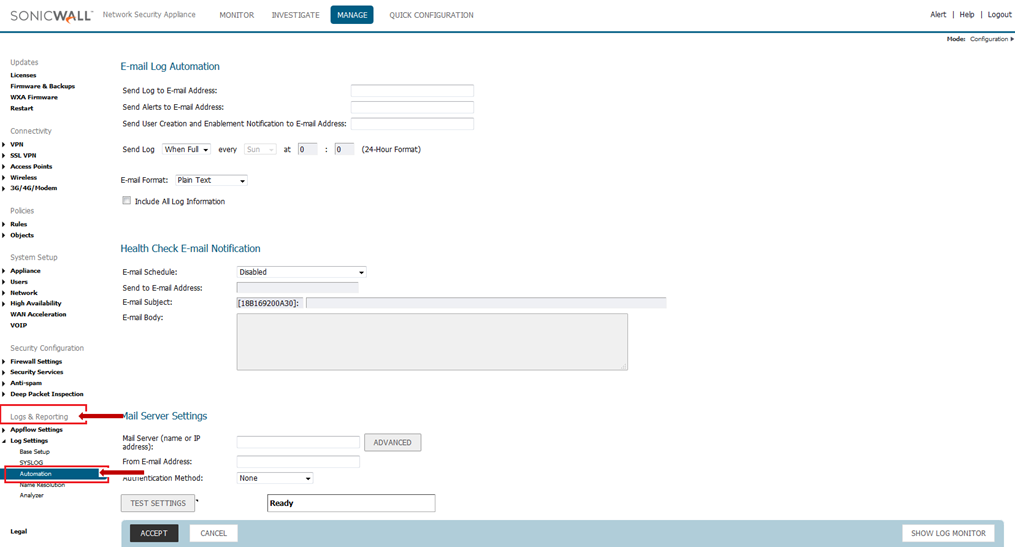Screen dimensions: 1015x547
Task: Click SHOW LOG MONITOR button
Action: [x=949, y=533]
